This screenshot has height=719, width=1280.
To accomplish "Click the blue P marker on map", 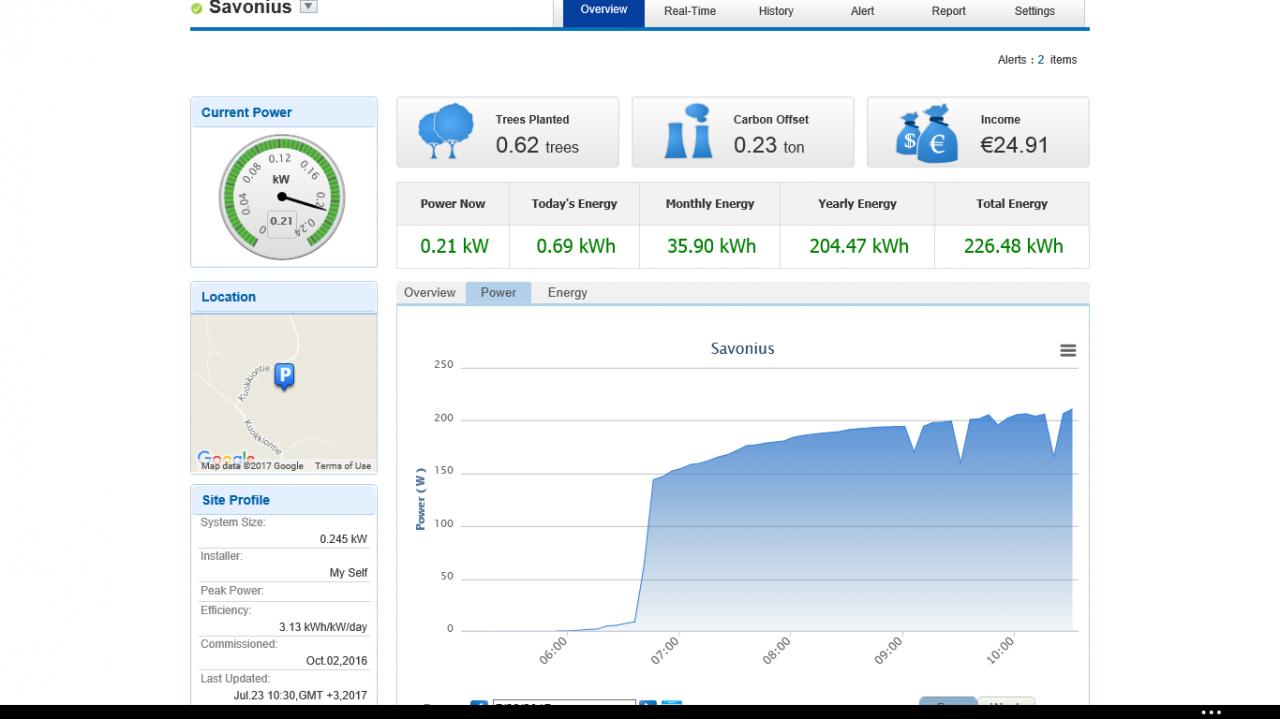I will (x=284, y=377).
